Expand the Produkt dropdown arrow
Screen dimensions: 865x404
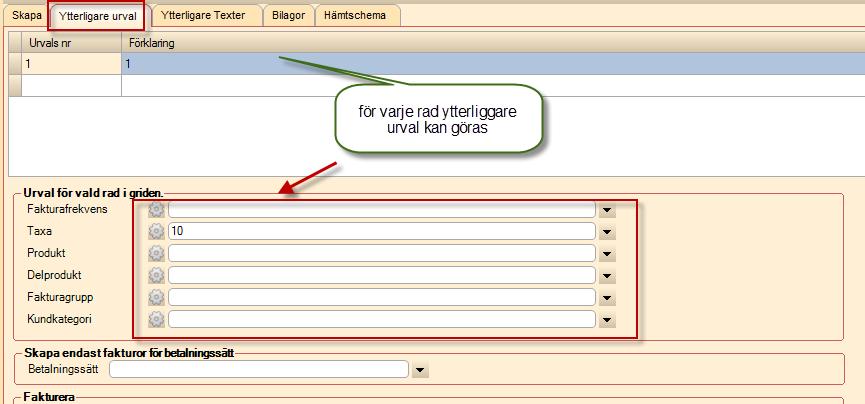pyautogui.click(x=607, y=254)
